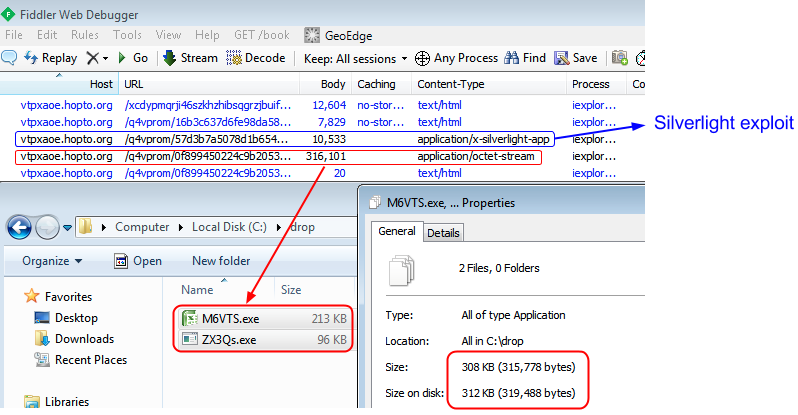Sort sessions by Content-Type column header
The image size is (798, 415).
[489, 84]
